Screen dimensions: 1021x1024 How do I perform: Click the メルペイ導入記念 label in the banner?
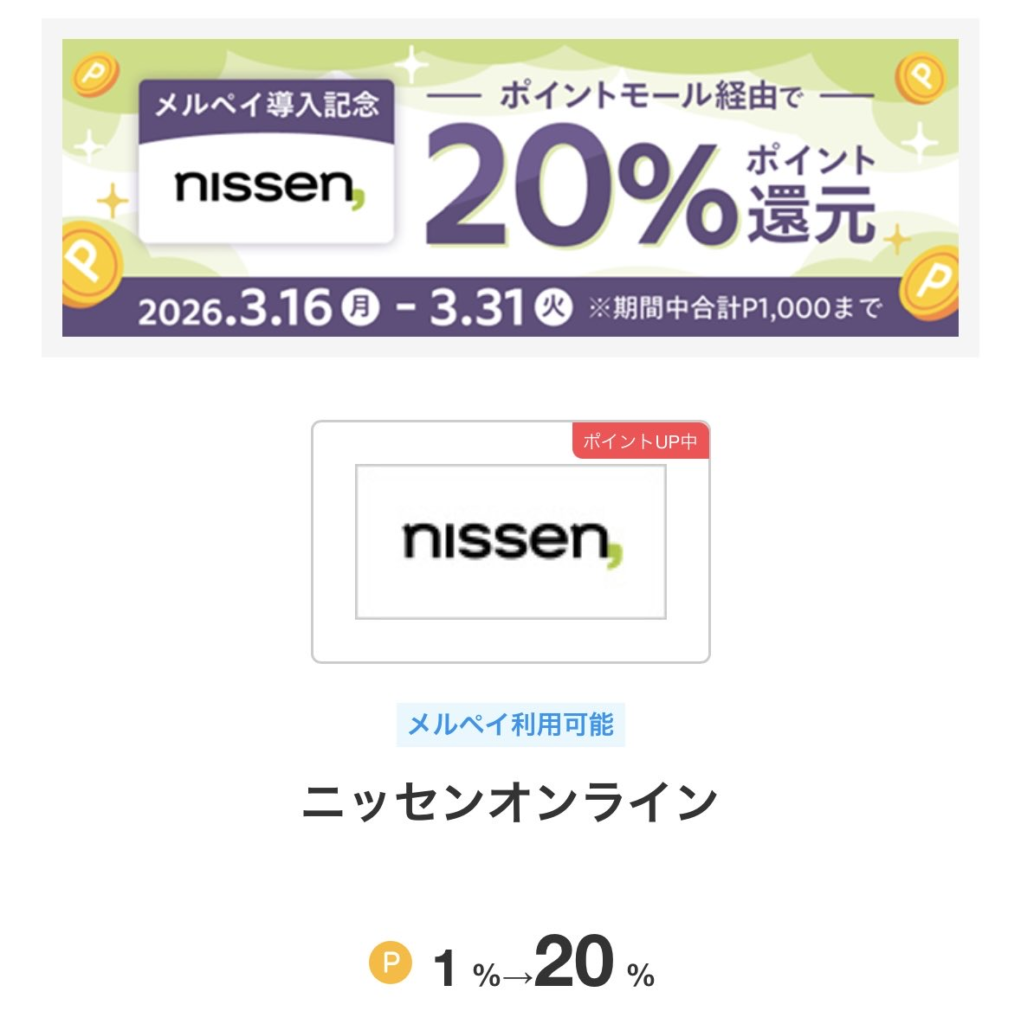[x=265, y=105]
